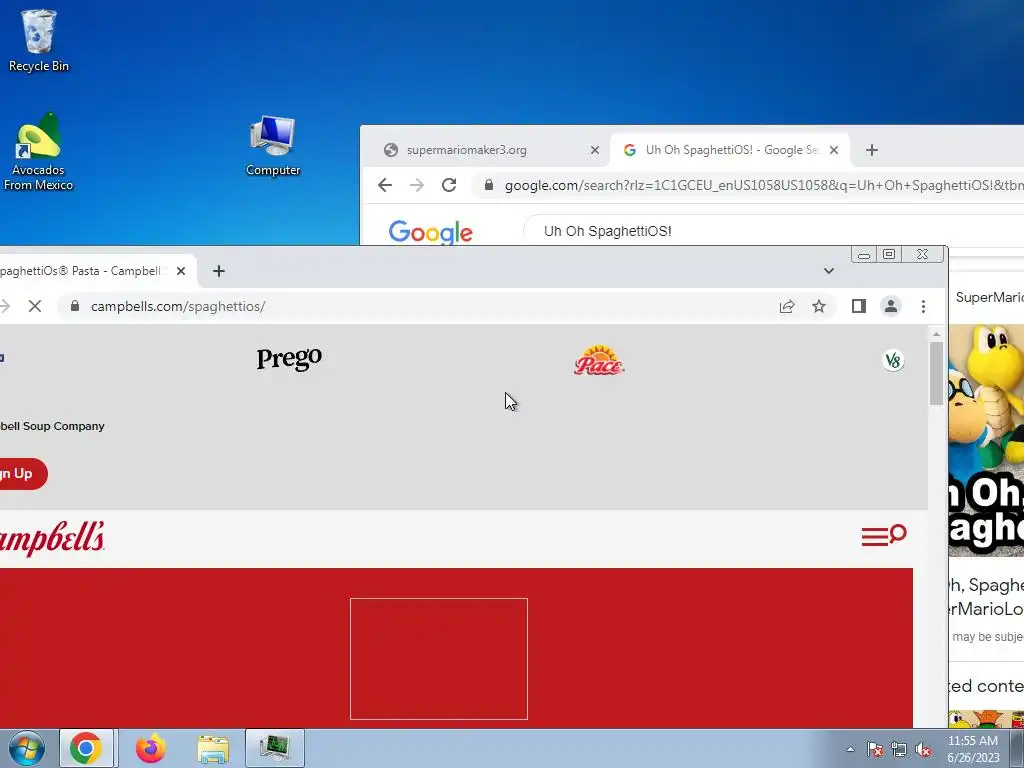This screenshot has height=768, width=1024.
Task: Click the Koopa plush image thumbnail
Action: pyautogui.click(x=986, y=441)
